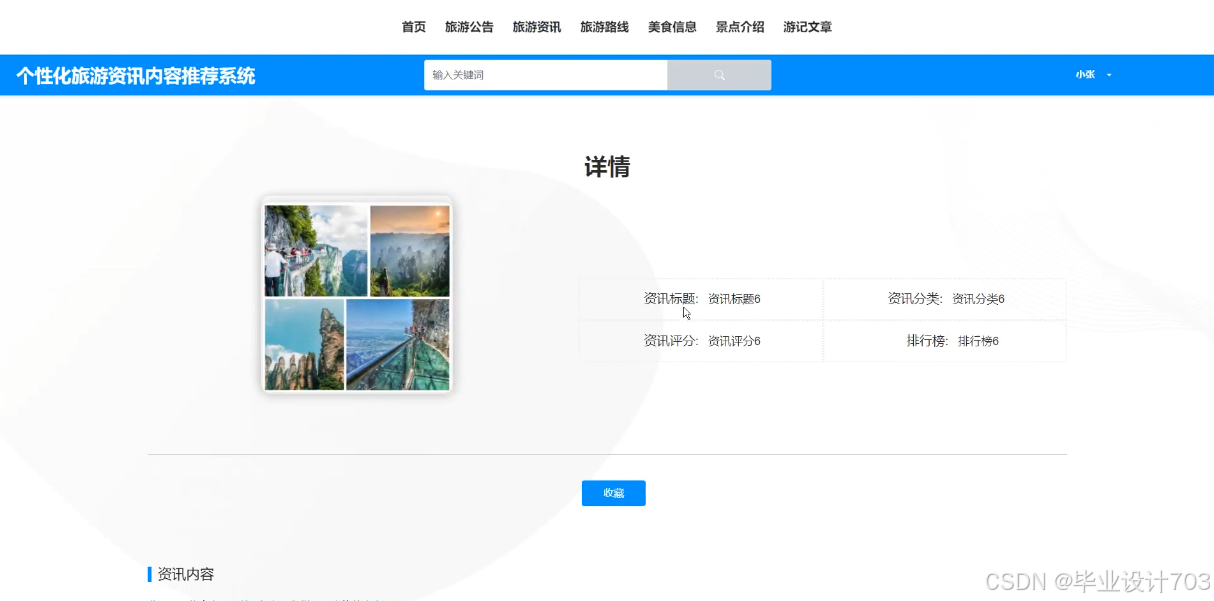Switch to the 景点介绍 menu item
This screenshot has height=601, width=1214.
pos(740,27)
